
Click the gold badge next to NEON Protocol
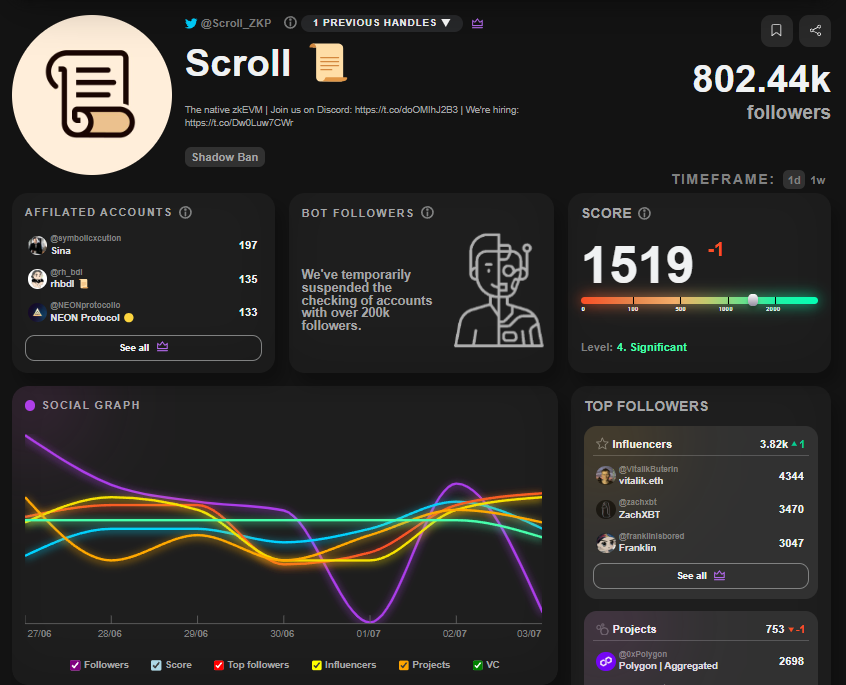pyautogui.click(x=128, y=318)
